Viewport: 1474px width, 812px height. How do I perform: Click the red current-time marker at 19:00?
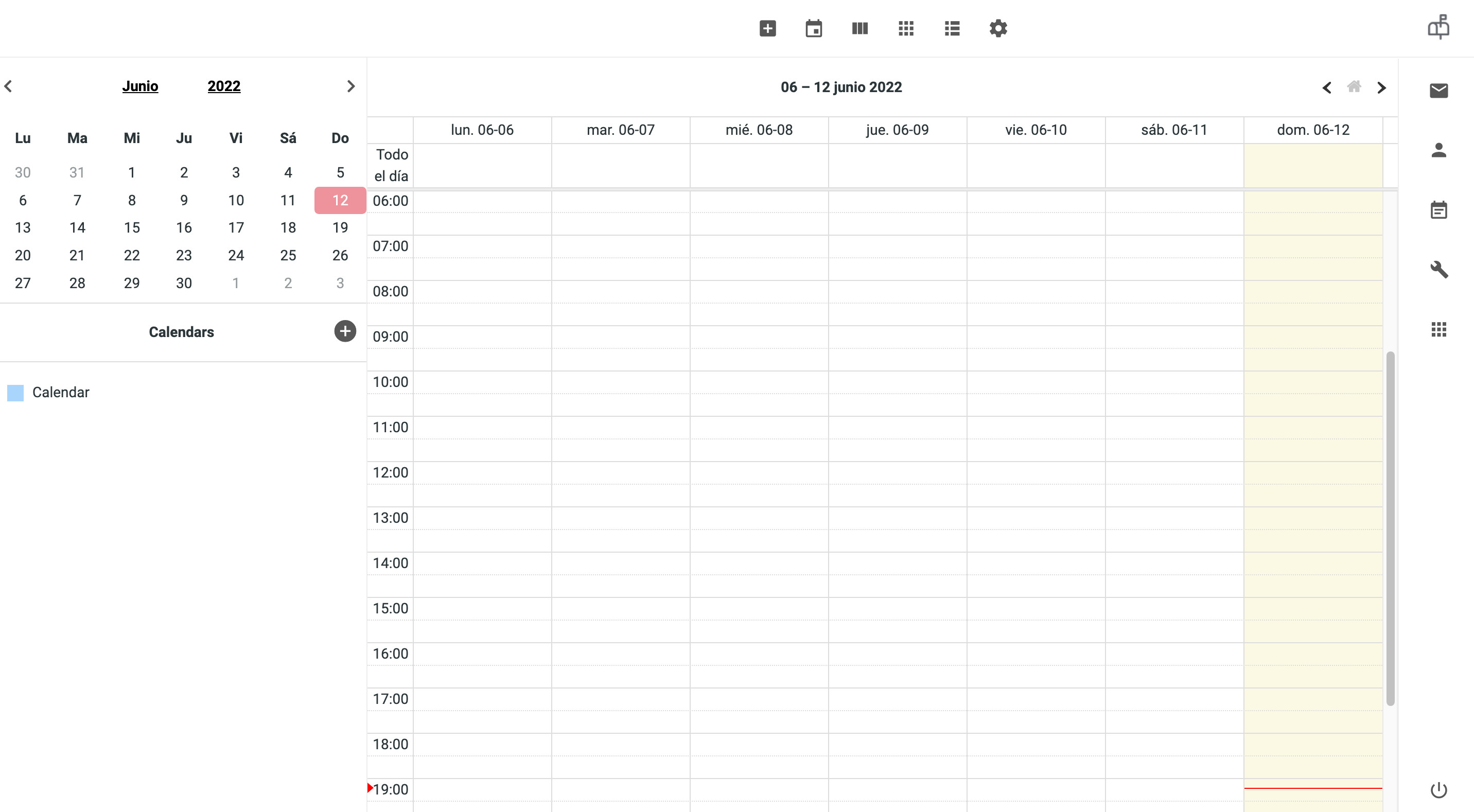[x=370, y=788]
